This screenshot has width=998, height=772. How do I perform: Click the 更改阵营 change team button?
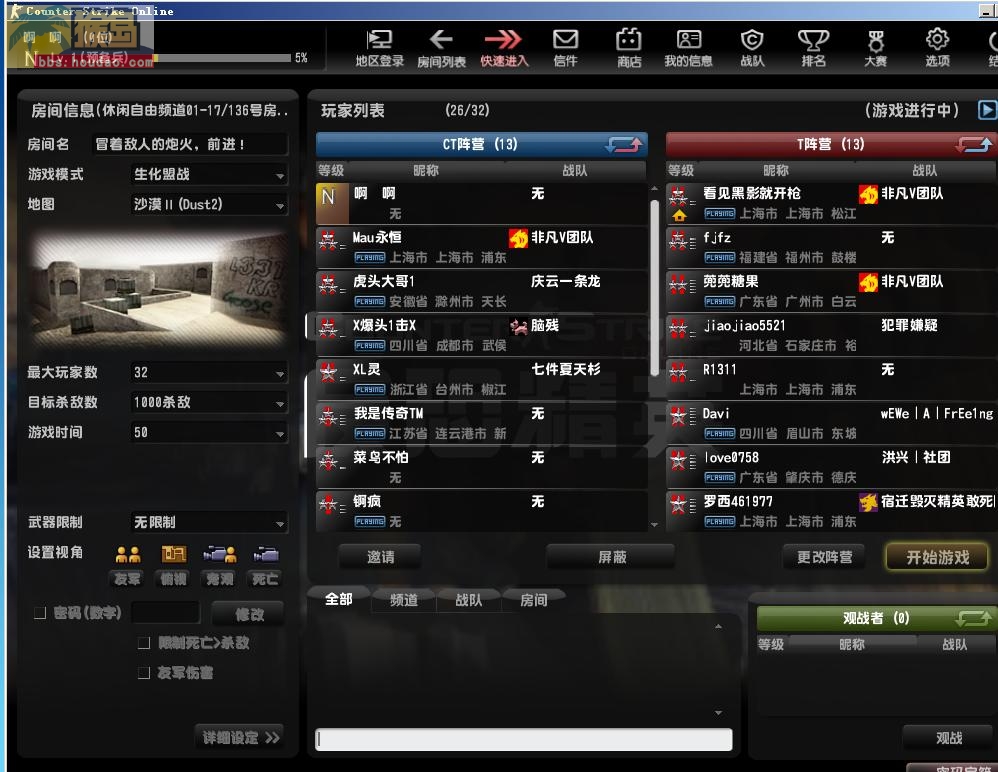[x=824, y=557]
